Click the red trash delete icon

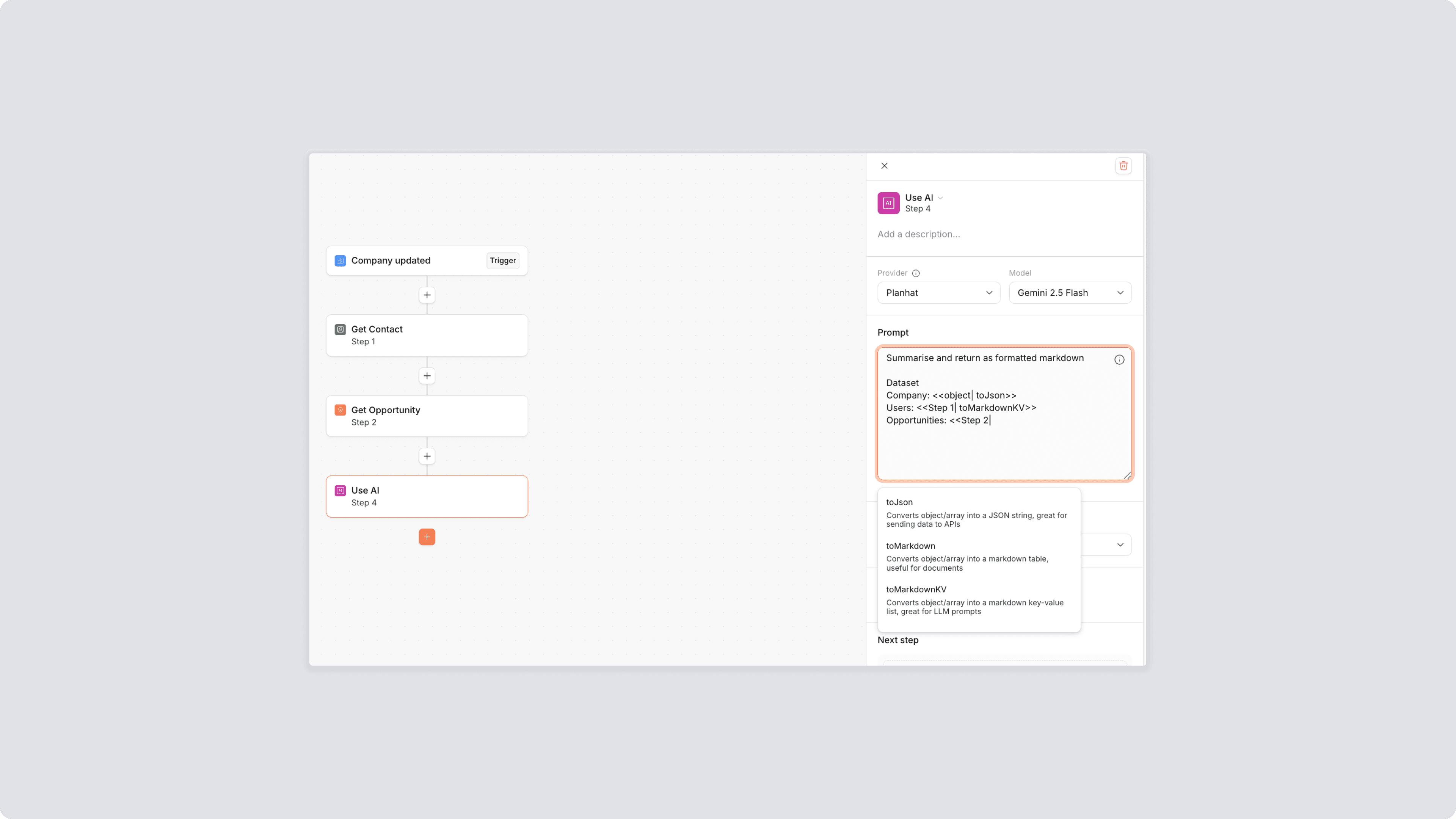[1123, 166]
